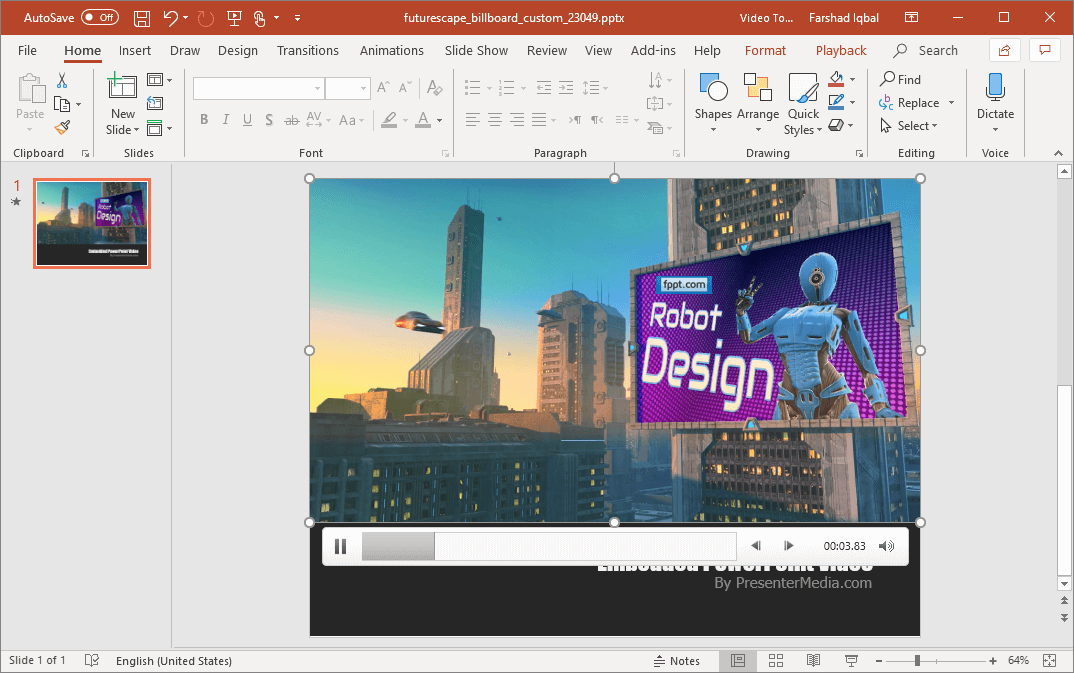Image resolution: width=1074 pixels, height=673 pixels.
Task: Open Reading View from status bar
Action: click(x=814, y=660)
